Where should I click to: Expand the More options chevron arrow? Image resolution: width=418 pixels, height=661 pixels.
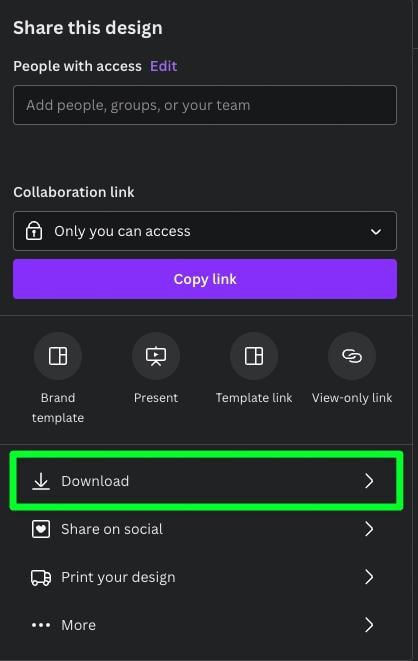(x=369, y=625)
